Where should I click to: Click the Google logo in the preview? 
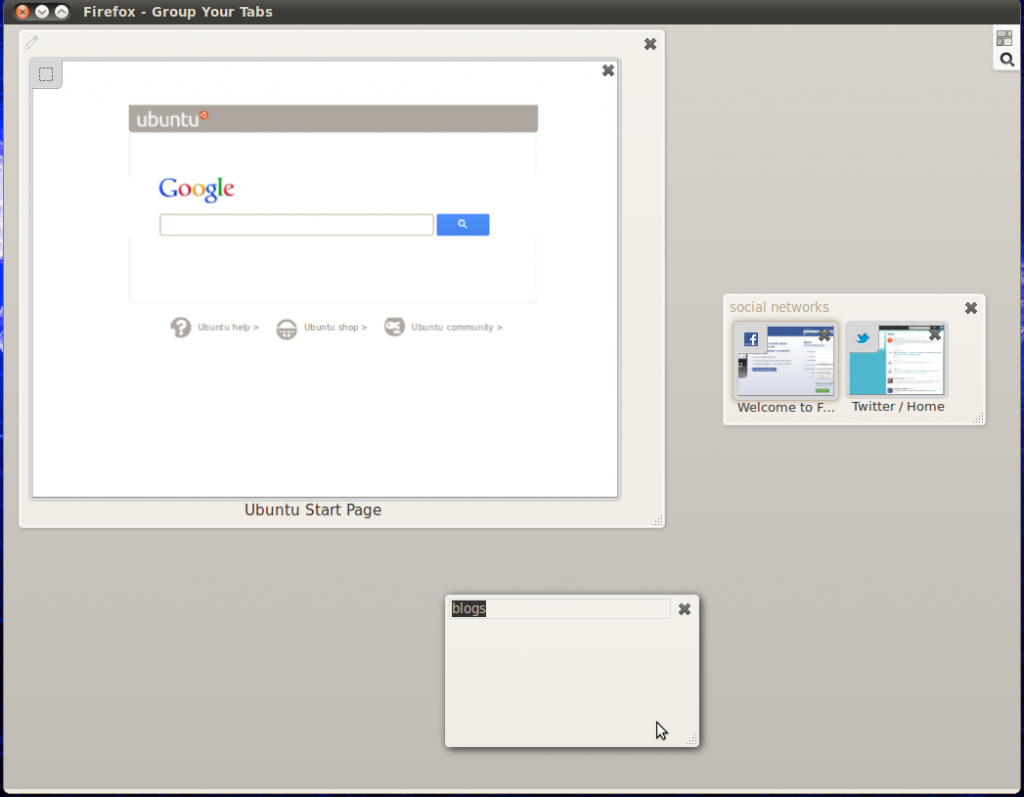click(196, 189)
